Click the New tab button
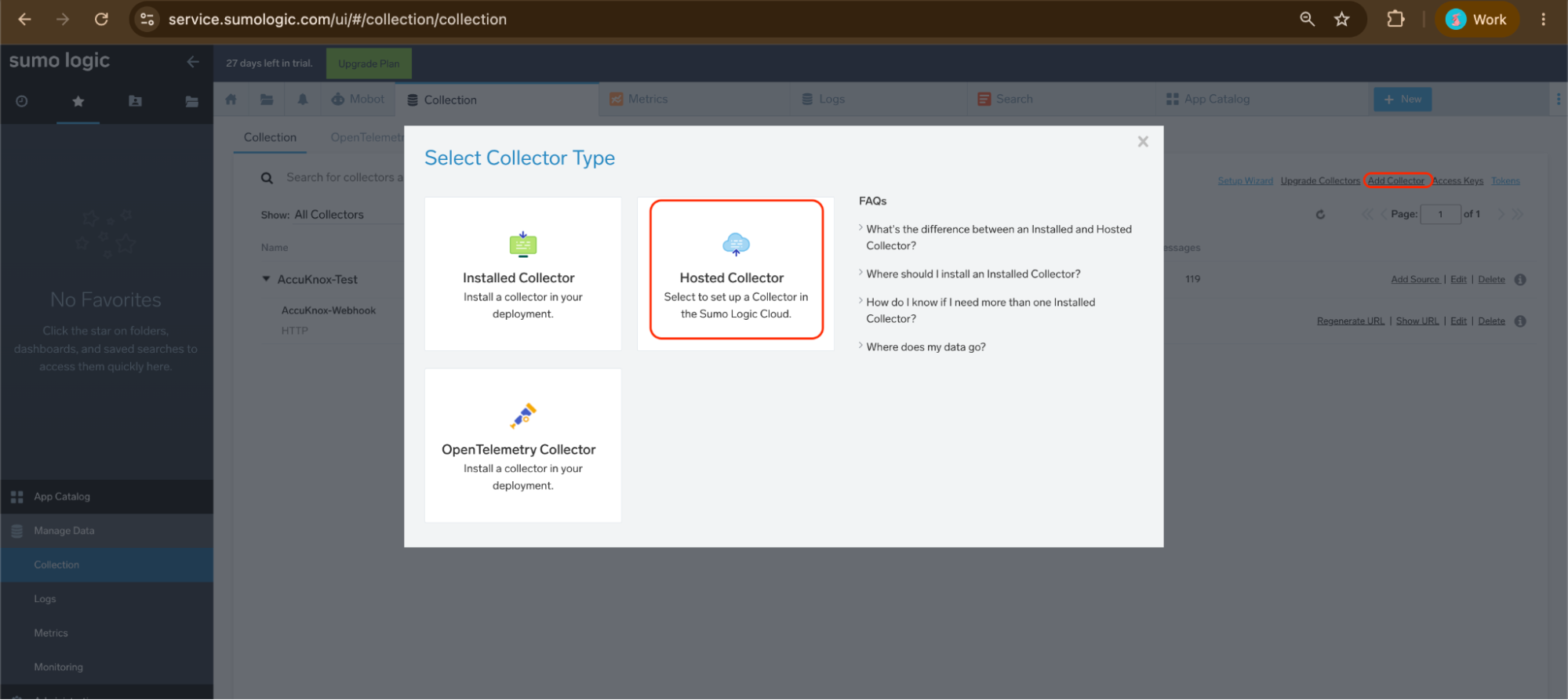 (x=1402, y=100)
